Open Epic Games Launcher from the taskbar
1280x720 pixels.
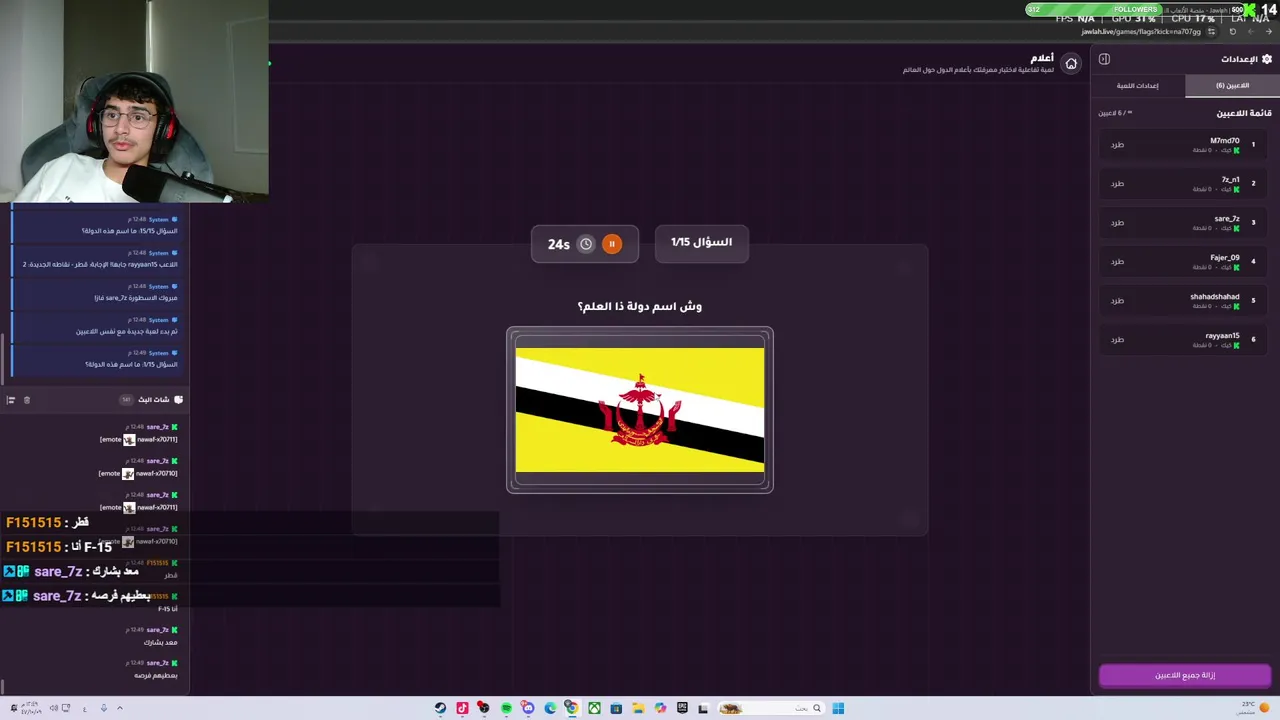point(682,708)
